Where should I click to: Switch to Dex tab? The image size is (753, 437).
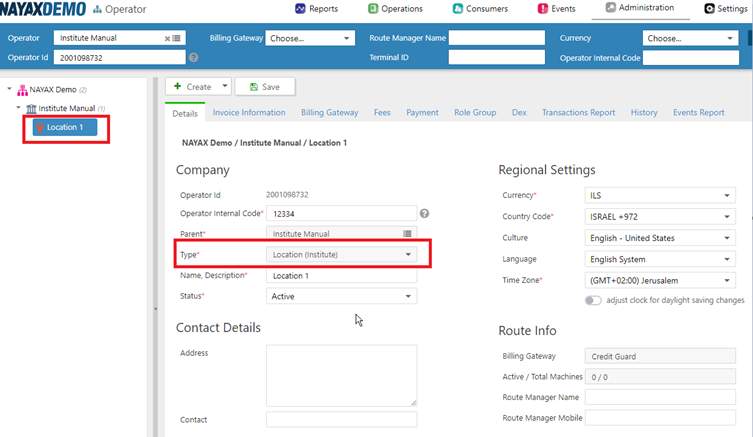pyautogui.click(x=519, y=112)
